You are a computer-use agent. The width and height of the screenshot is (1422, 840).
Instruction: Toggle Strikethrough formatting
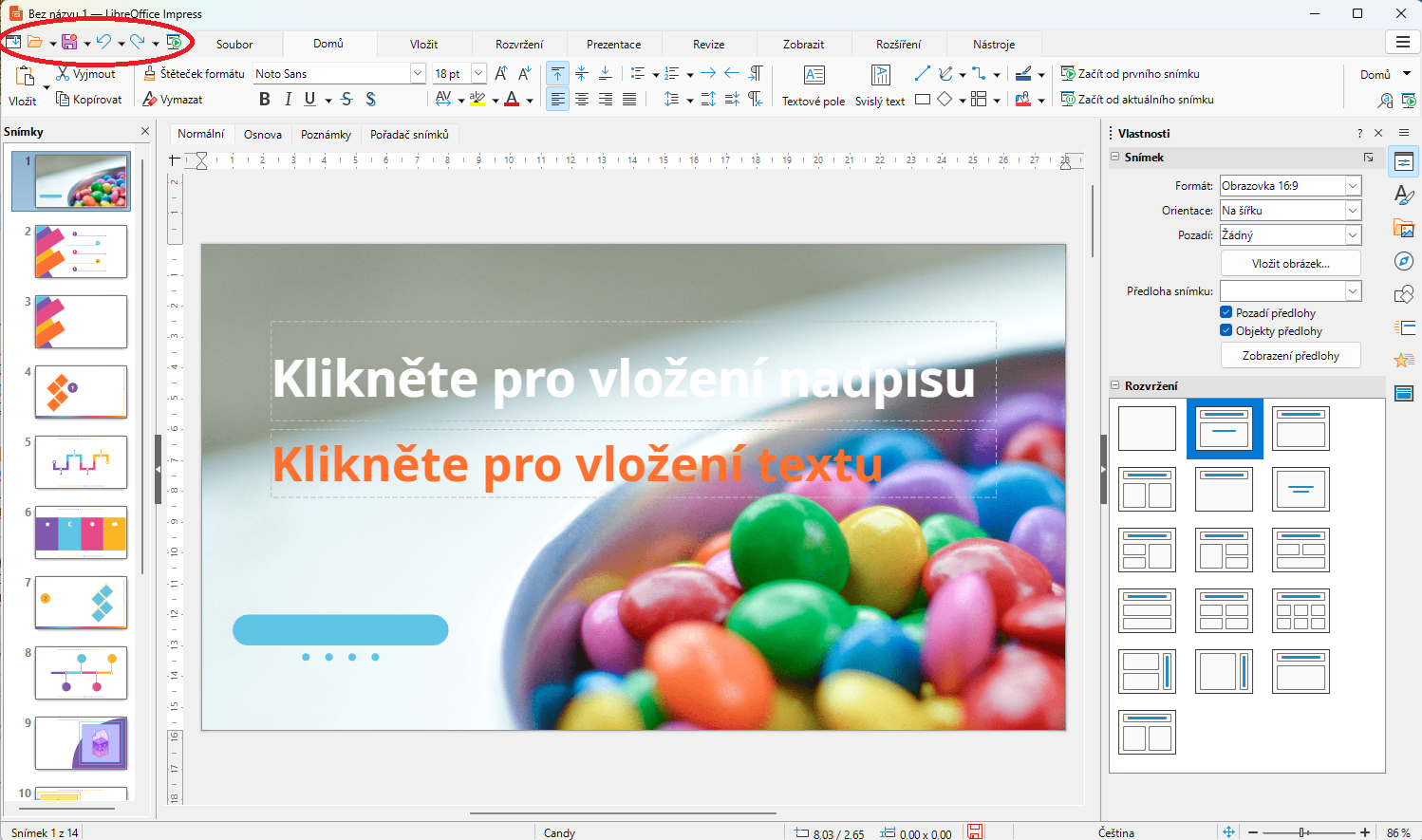[346, 99]
